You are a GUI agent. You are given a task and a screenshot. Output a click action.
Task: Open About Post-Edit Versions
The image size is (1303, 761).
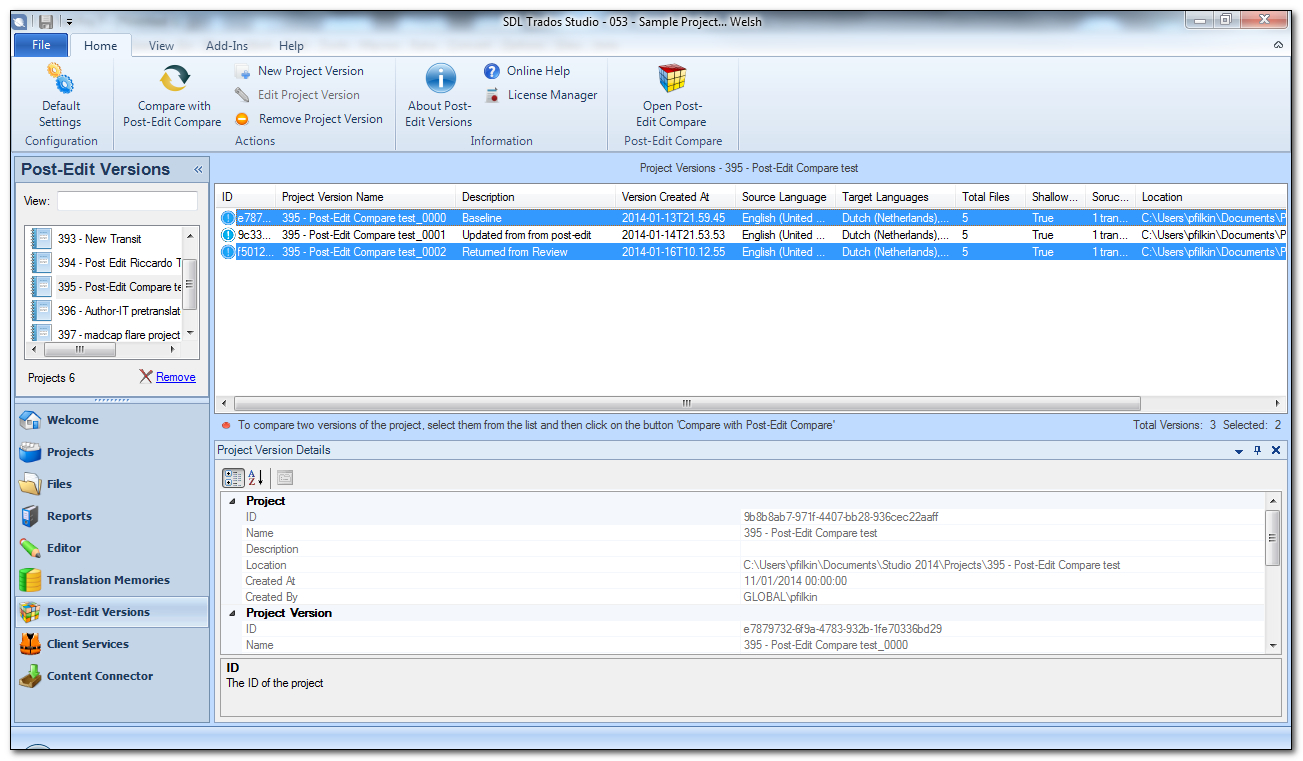coord(439,96)
